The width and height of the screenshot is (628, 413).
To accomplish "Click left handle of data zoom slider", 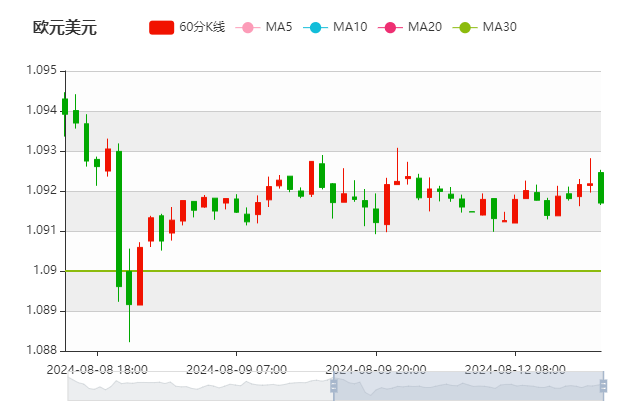I will pos(333,386).
